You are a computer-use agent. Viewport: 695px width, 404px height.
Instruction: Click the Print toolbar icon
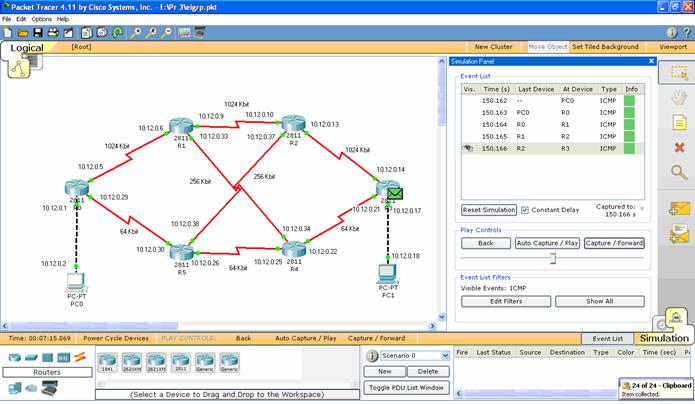tap(52, 32)
